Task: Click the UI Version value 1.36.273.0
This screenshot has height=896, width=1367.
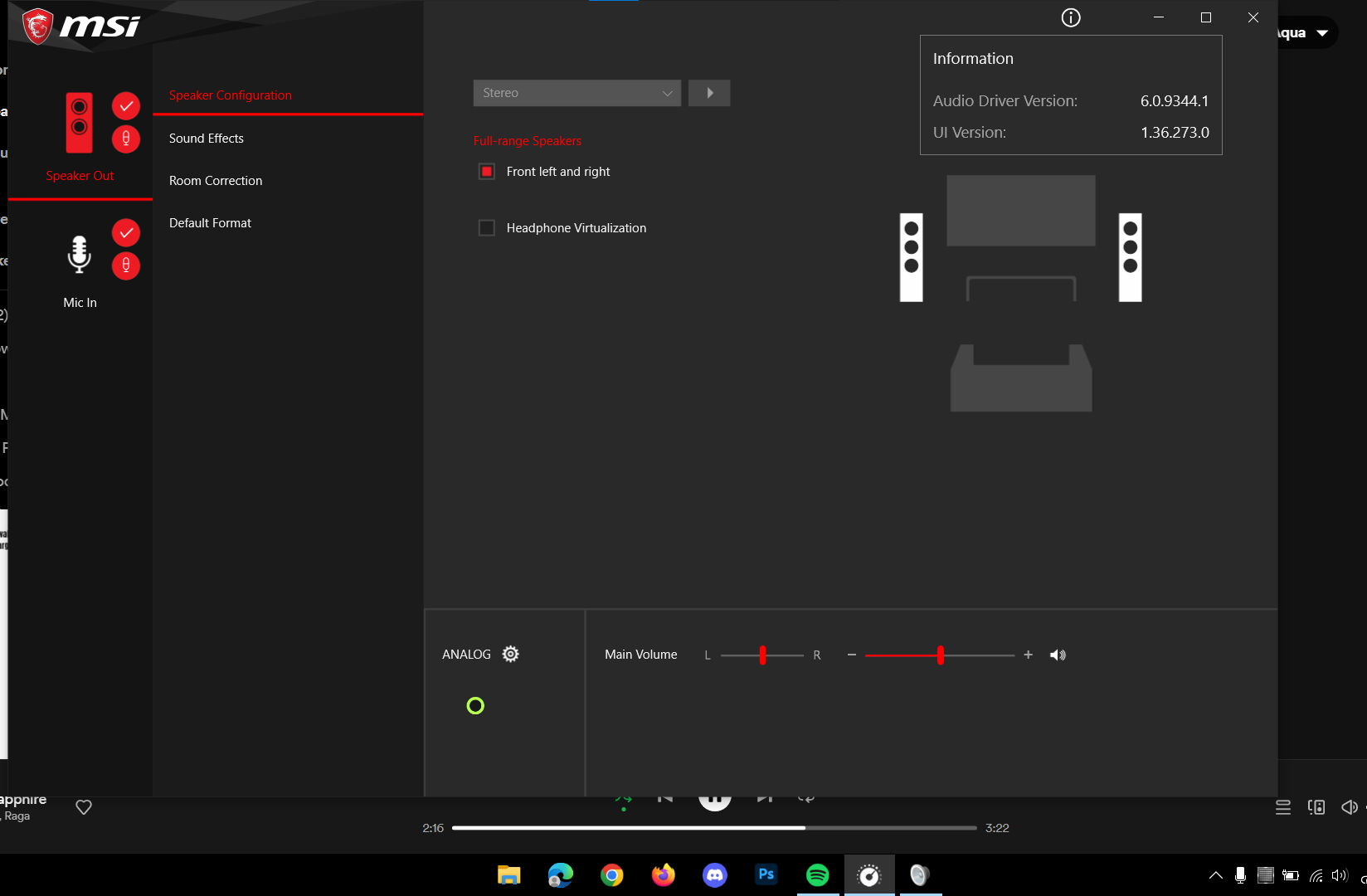Action: (x=1175, y=133)
